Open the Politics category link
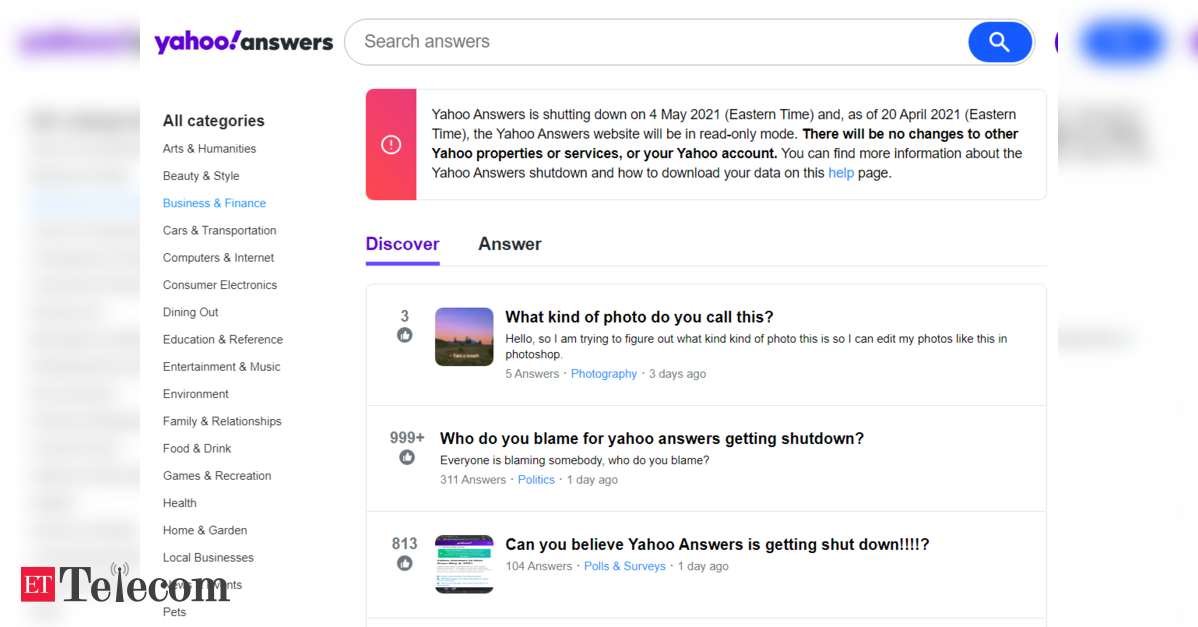This screenshot has width=1198, height=627. coord(536,480)
